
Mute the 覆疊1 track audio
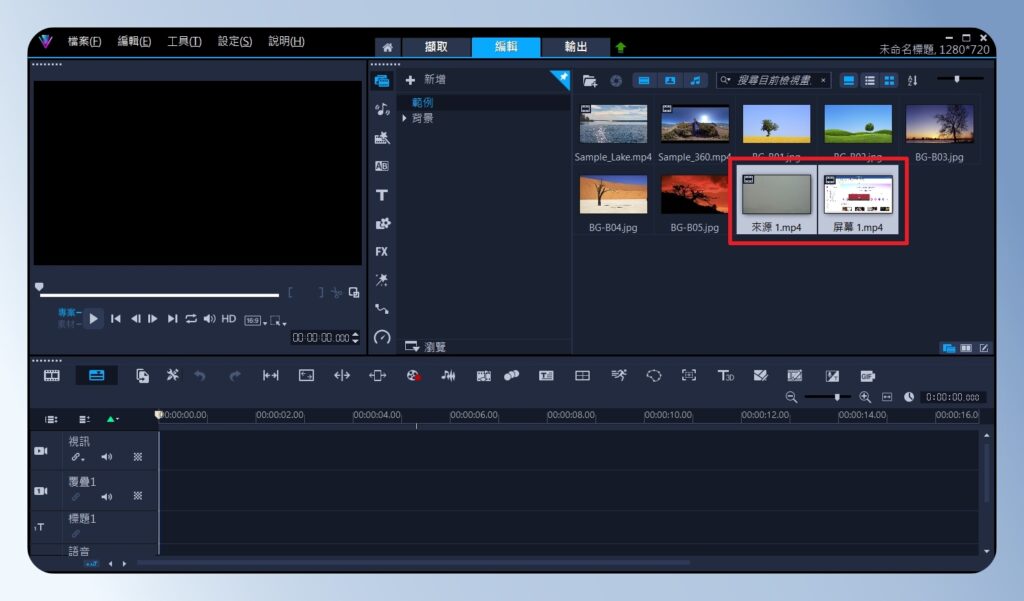[107, 497]
